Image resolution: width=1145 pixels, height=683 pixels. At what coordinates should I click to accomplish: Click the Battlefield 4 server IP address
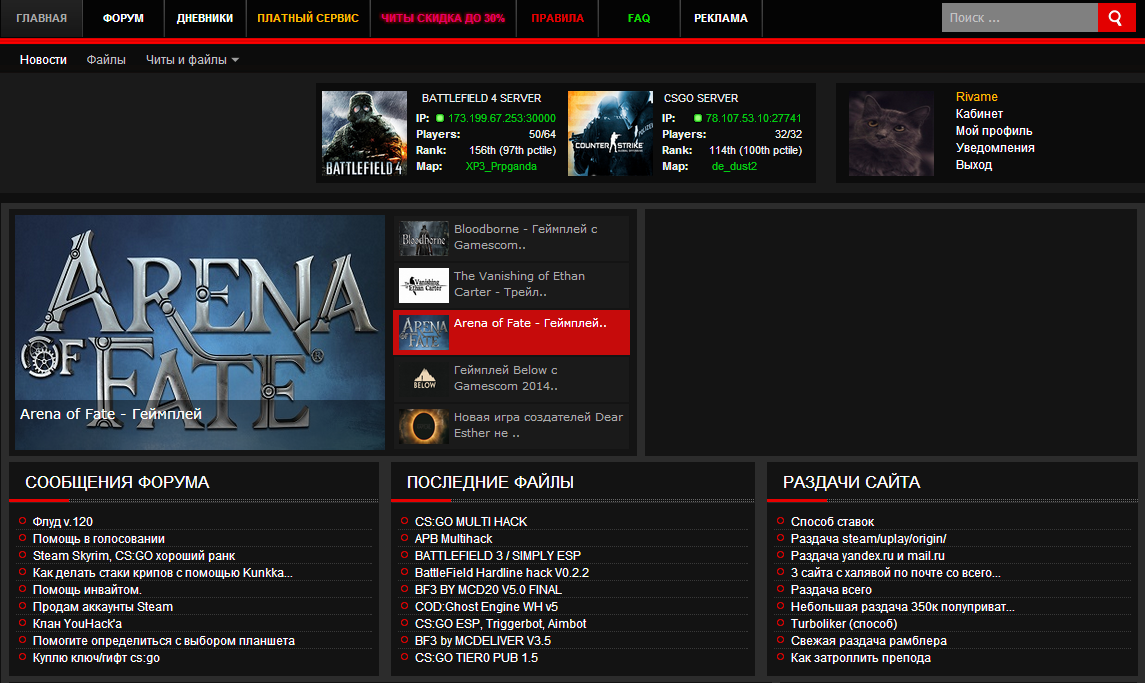pos(502,118)
